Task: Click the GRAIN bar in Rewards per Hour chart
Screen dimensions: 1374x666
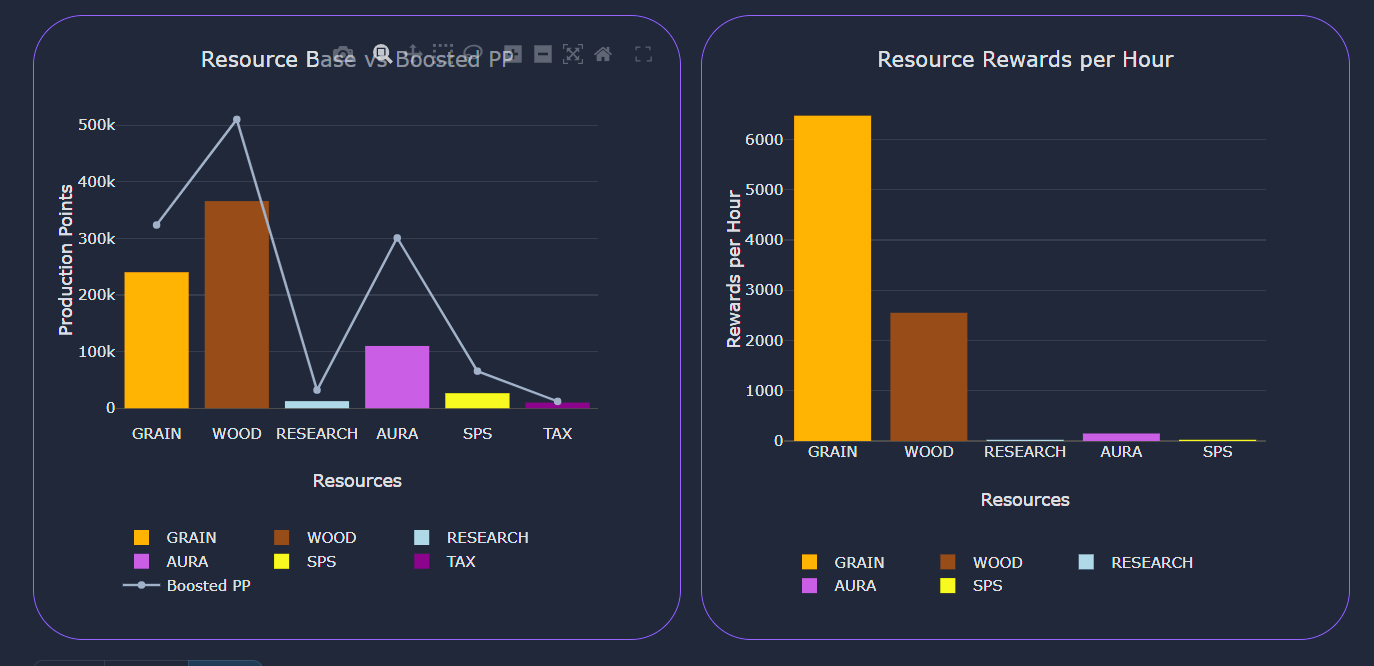Action: 832,278
